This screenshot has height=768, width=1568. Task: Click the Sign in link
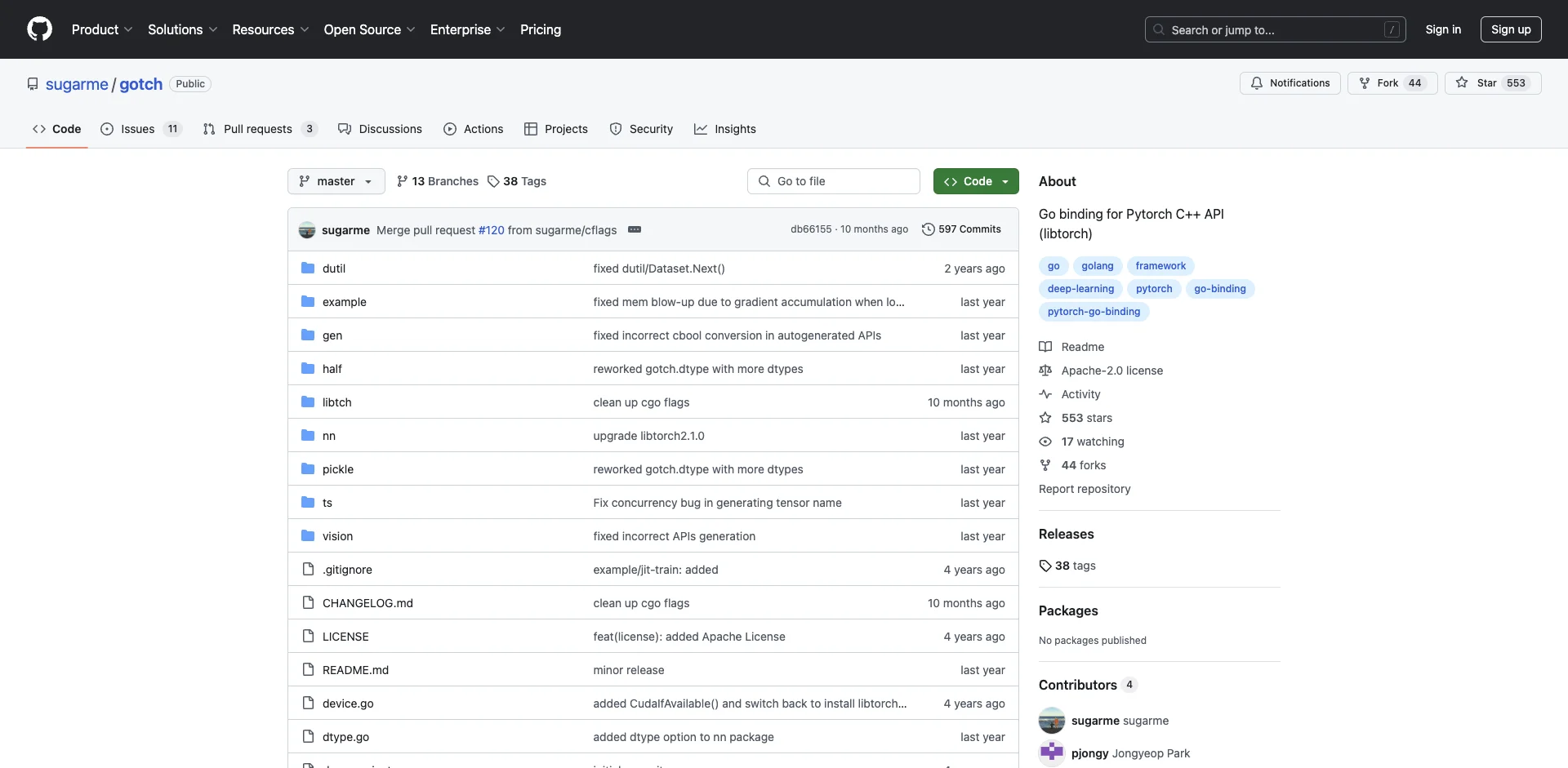click(1443, 29)
